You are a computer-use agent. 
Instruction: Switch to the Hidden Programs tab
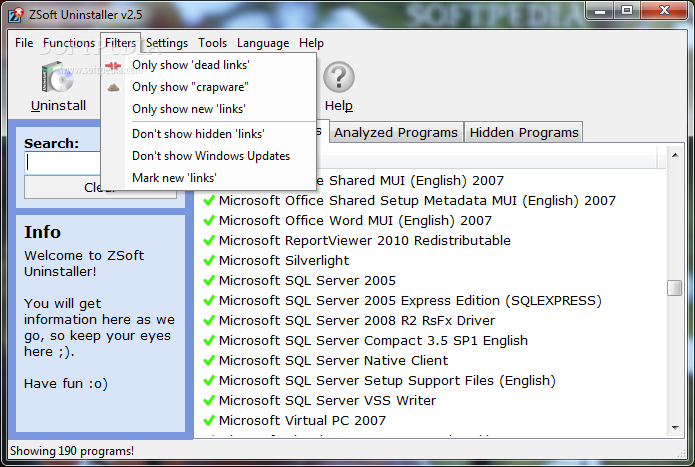(x=524, y=132)
